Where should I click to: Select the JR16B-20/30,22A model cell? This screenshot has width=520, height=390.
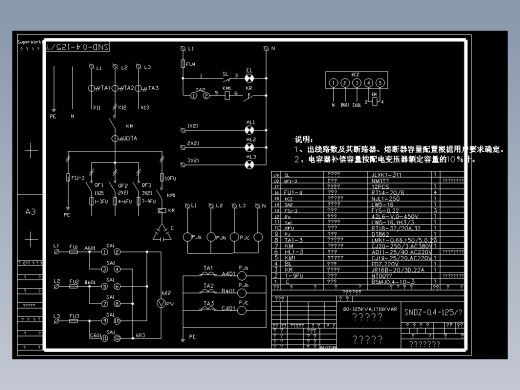coord(398,270)
